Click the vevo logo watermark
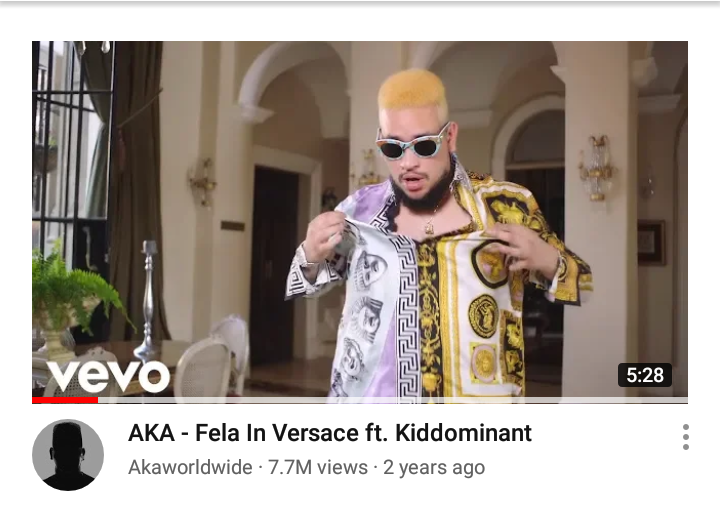The image size is (720, 512). 109,377
